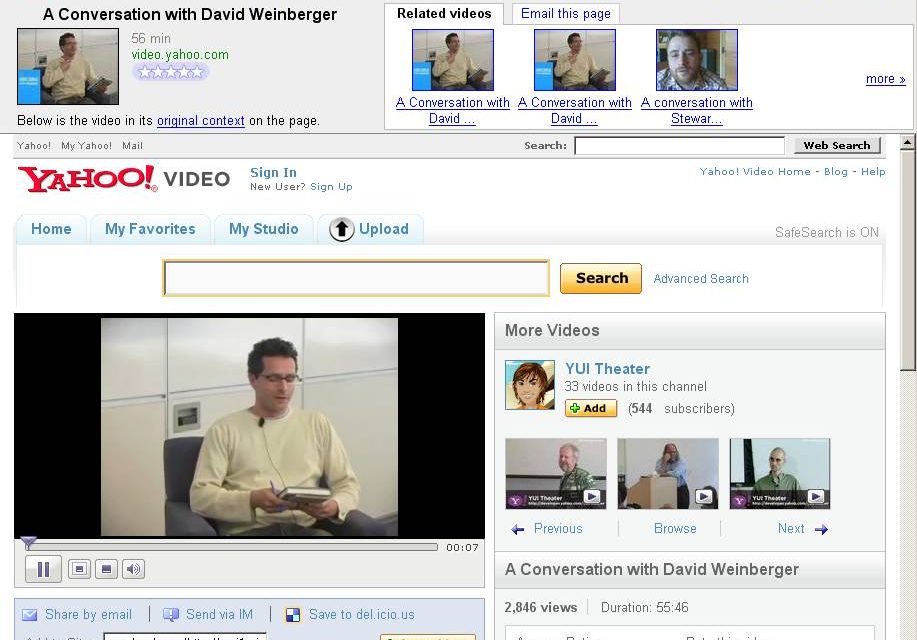Toggle the full-screen view button

coord(106,569)
